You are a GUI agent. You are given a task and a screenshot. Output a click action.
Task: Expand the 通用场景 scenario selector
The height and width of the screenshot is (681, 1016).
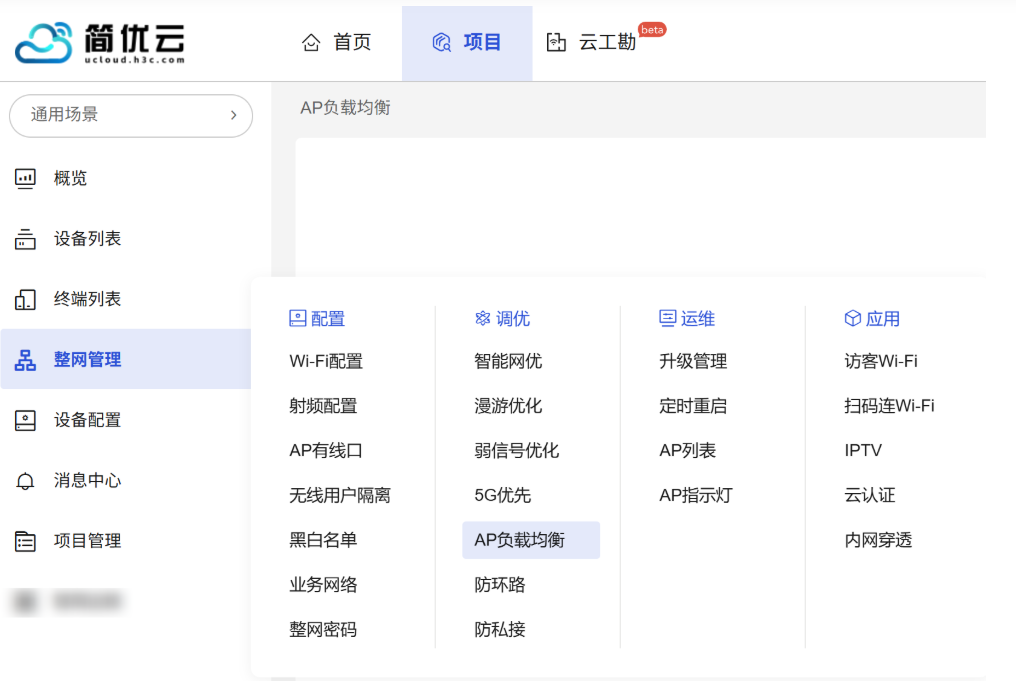(x=130, y=115)
